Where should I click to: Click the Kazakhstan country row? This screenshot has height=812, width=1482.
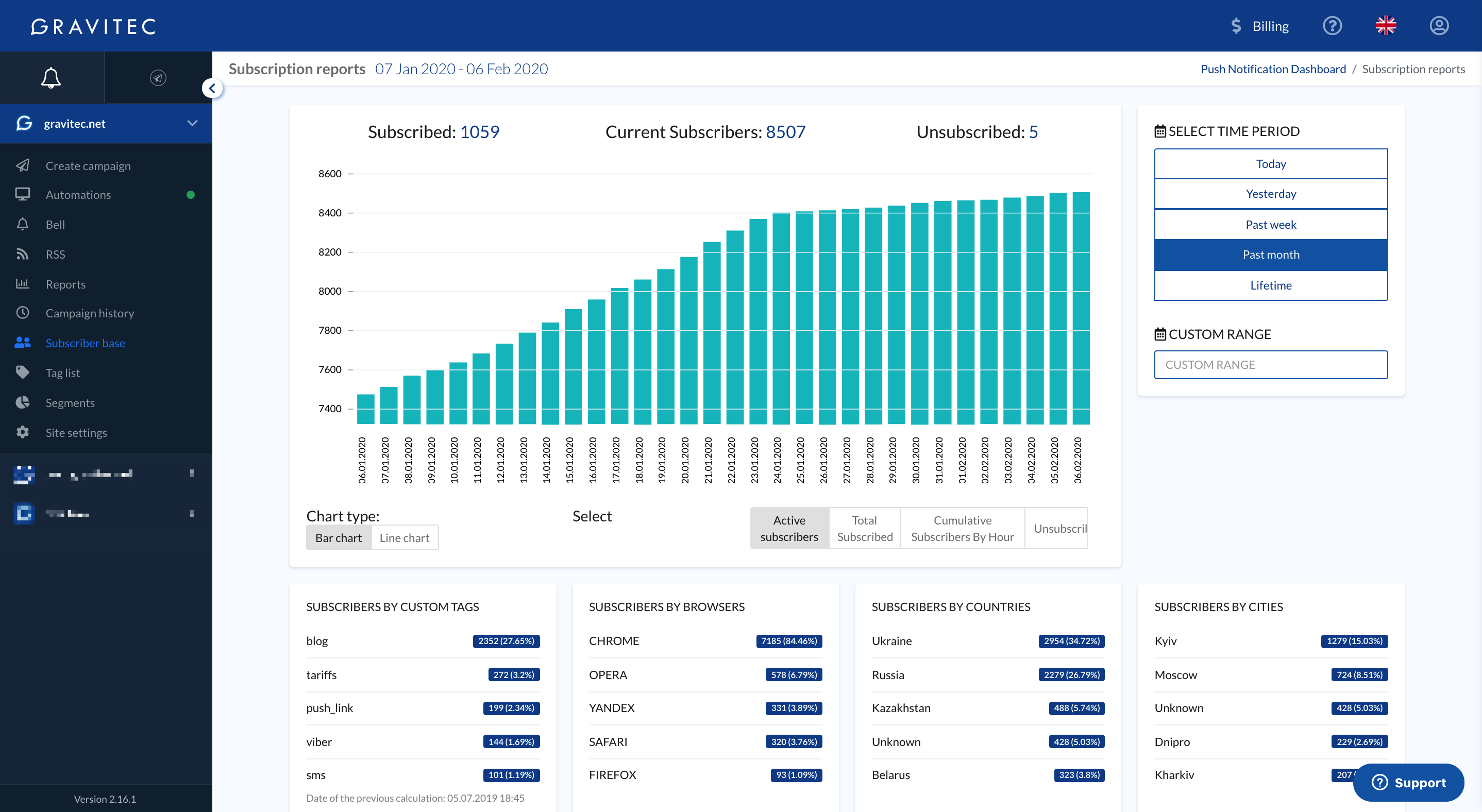coord(988,708)
